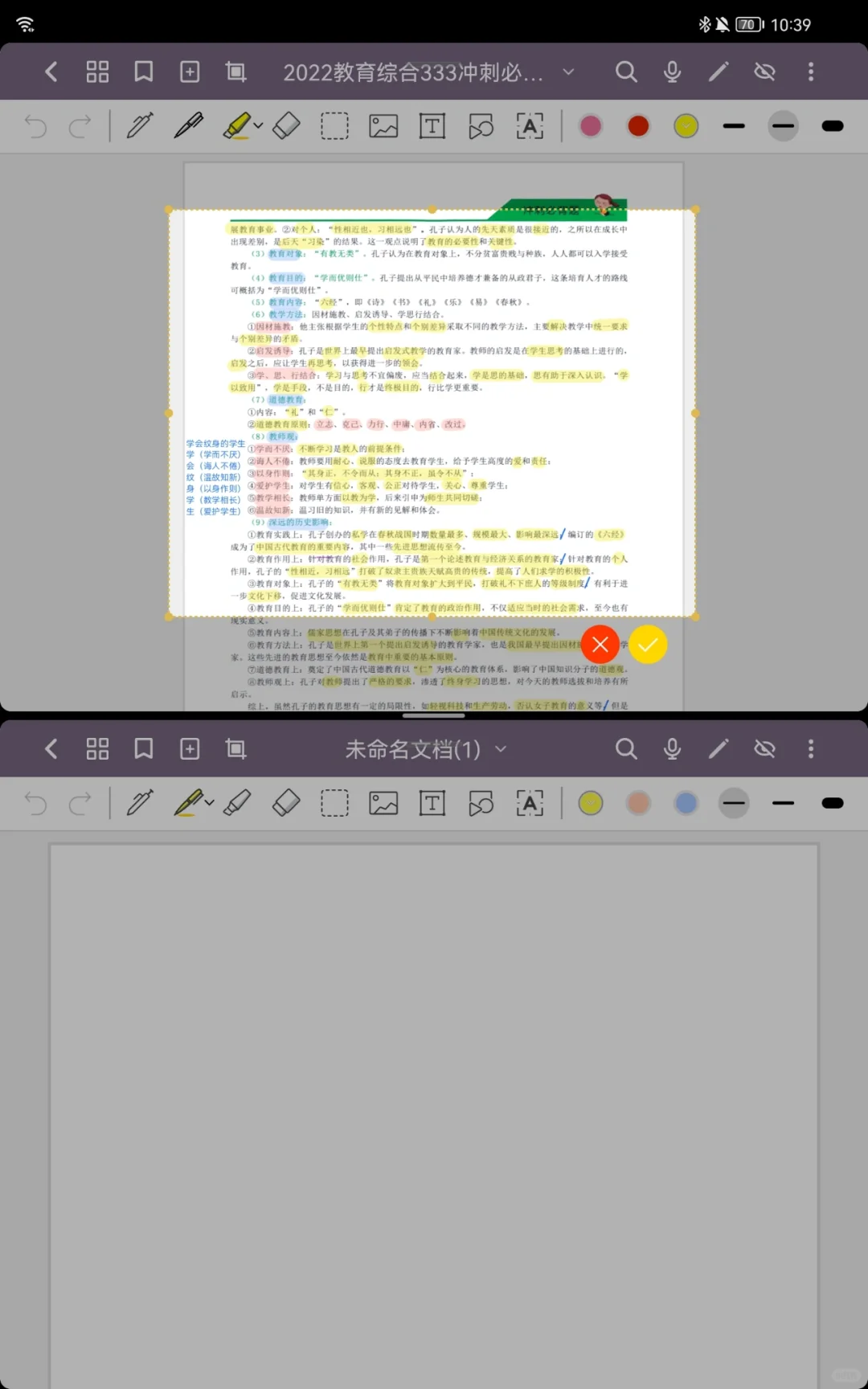Choose red color swatch in top toolbar

pos(639,126)
